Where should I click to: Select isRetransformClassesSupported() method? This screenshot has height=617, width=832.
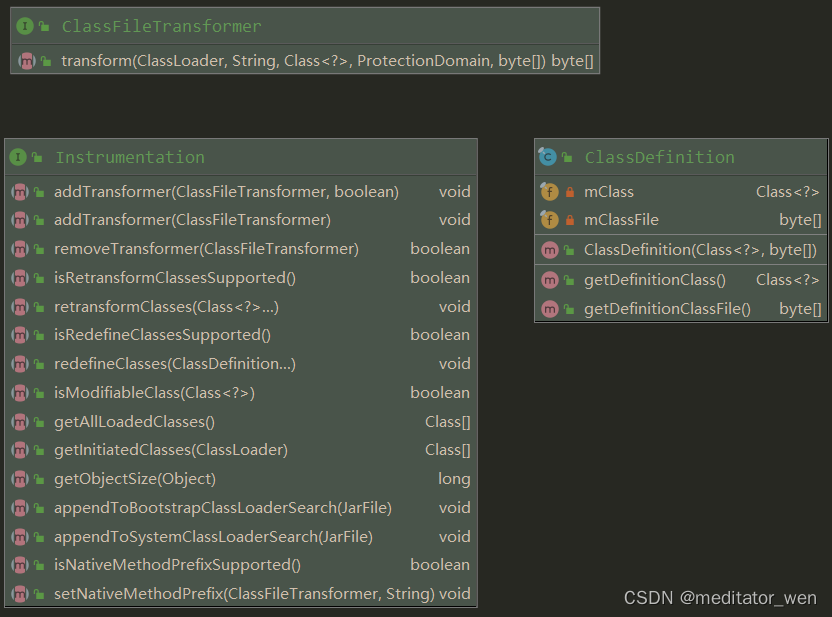175,277
